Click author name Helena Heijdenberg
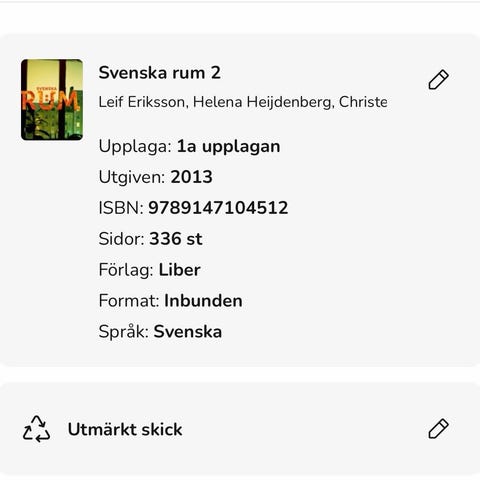This screenshot has height=480, width=480. point(264,102)
